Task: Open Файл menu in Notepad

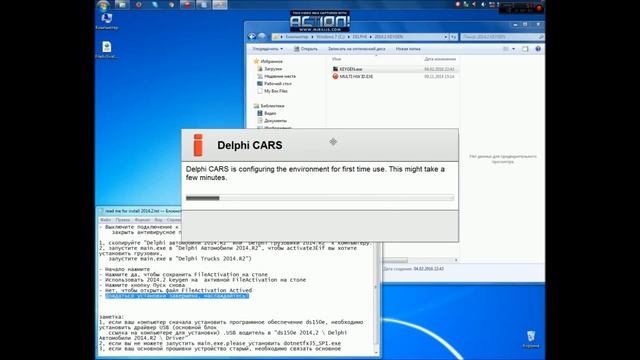Action: coord(105,220)
